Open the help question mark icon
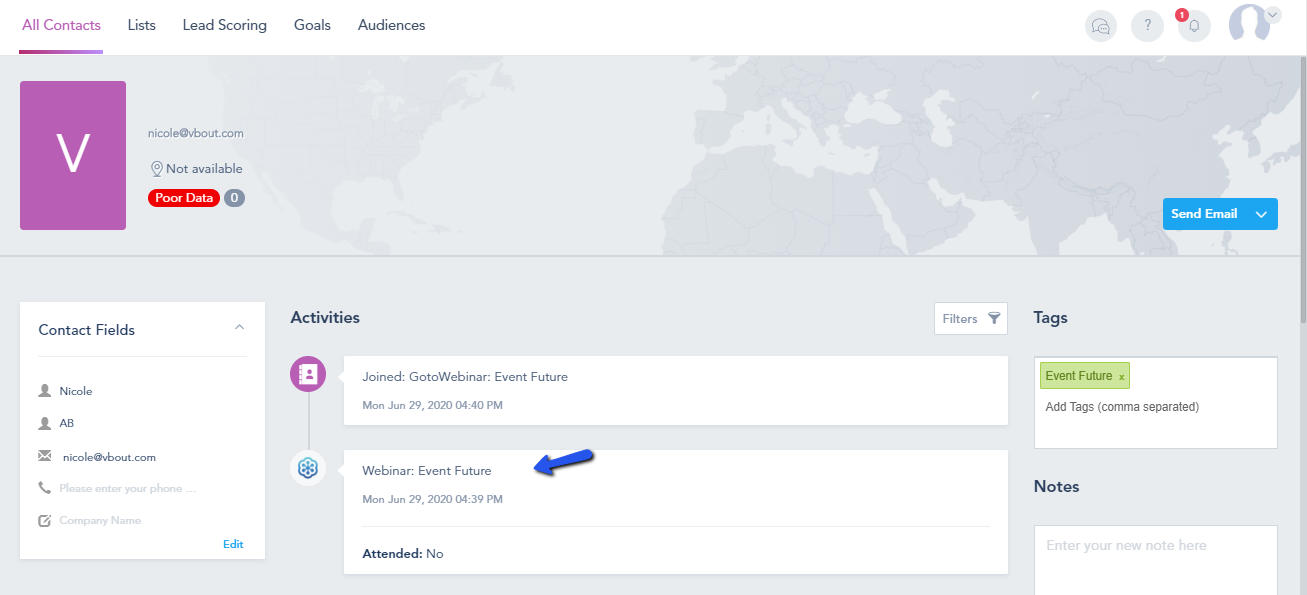The height and width of the screenshot is (595, 1307). tap(1147, 26)
